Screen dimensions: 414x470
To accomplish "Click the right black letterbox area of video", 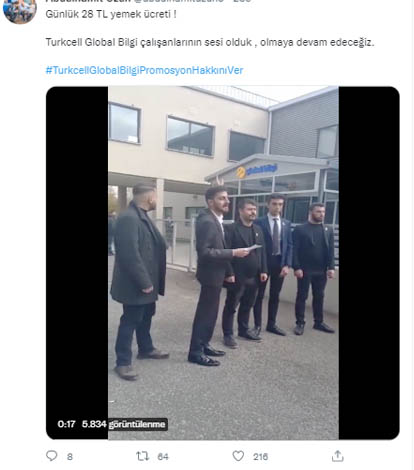I will 369,263.
